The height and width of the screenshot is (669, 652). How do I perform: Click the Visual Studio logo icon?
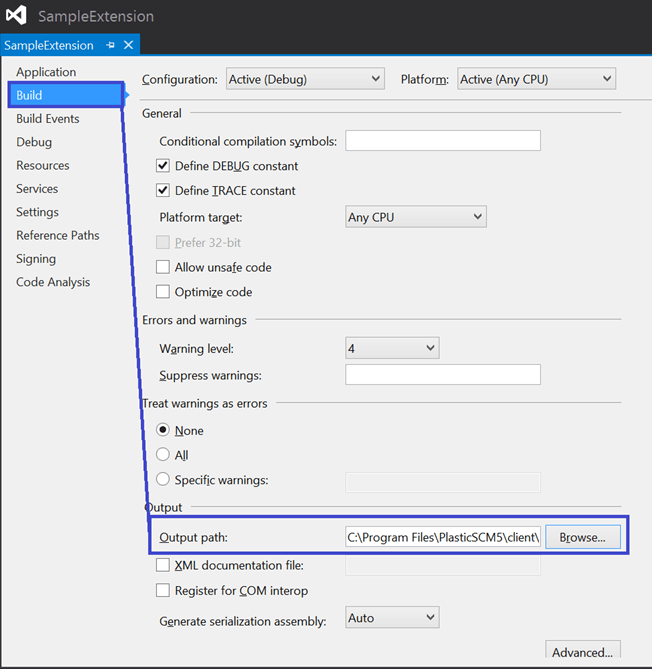coord(16,15)
